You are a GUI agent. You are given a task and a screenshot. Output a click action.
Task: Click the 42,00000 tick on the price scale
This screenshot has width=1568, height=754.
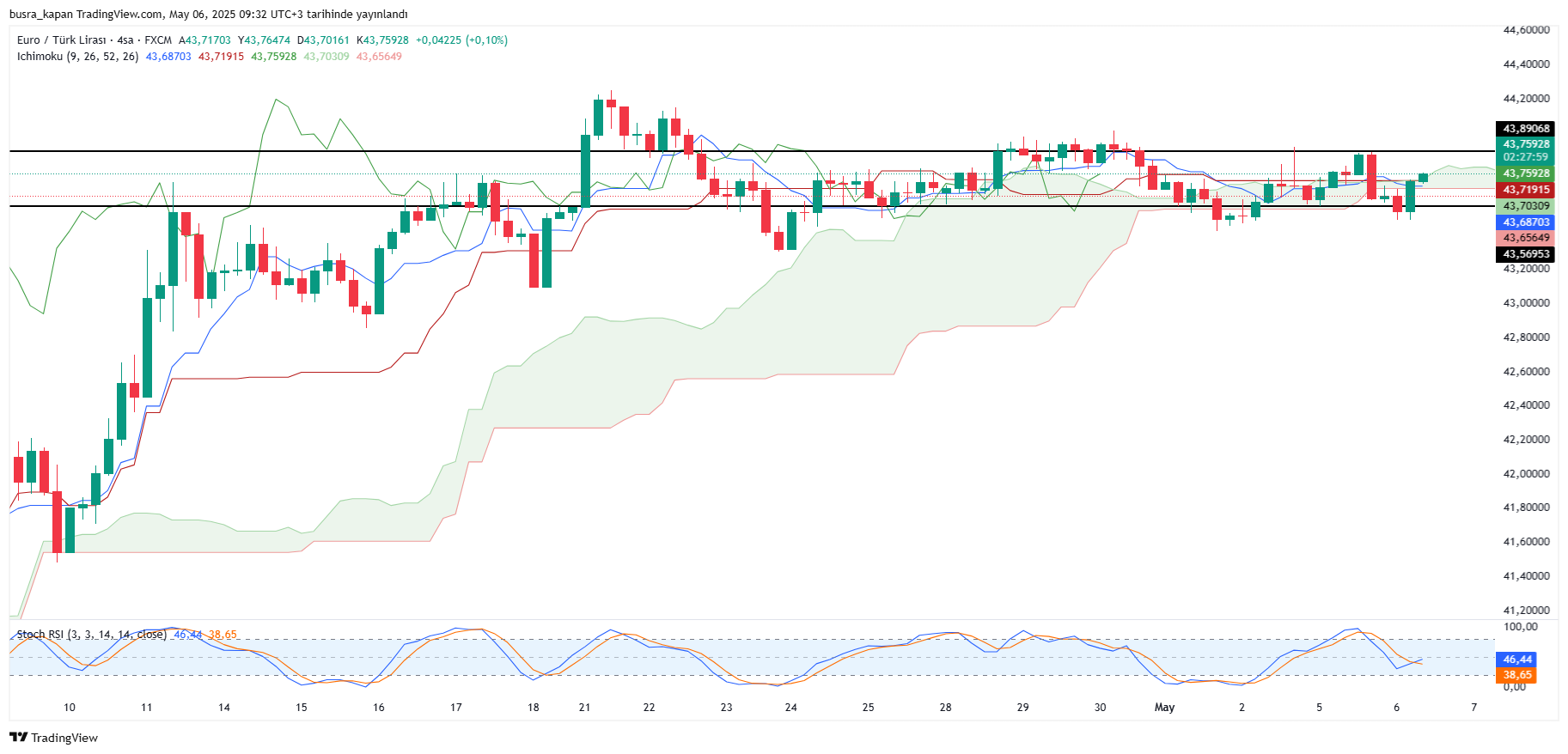(1526, 474)
